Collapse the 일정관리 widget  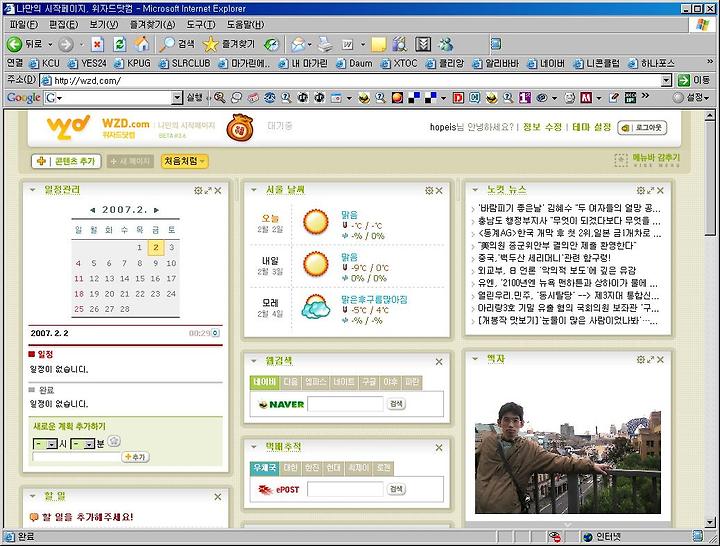pyautogui.click(x=33, y=190)
